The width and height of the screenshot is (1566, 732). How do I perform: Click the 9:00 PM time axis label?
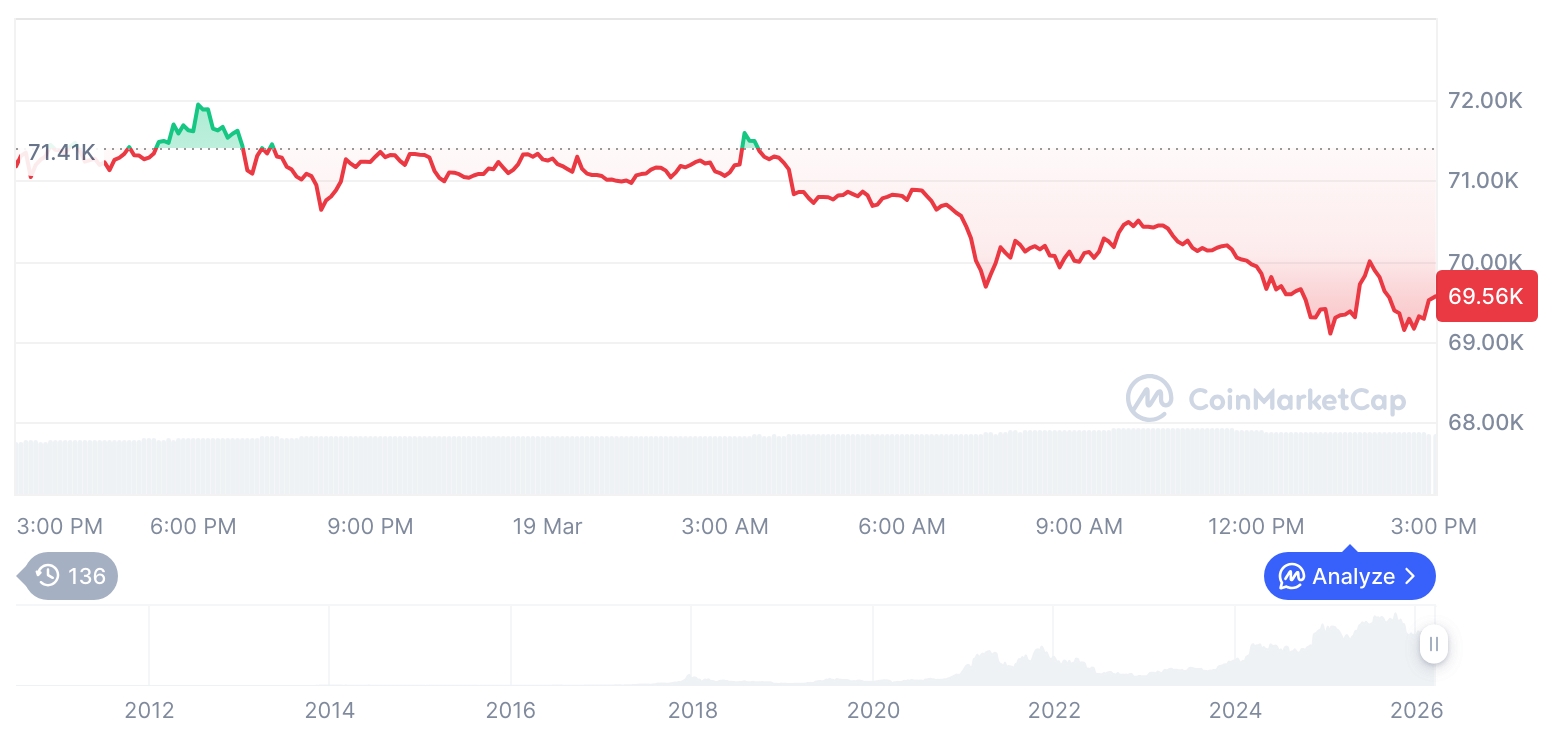[370, 526]
